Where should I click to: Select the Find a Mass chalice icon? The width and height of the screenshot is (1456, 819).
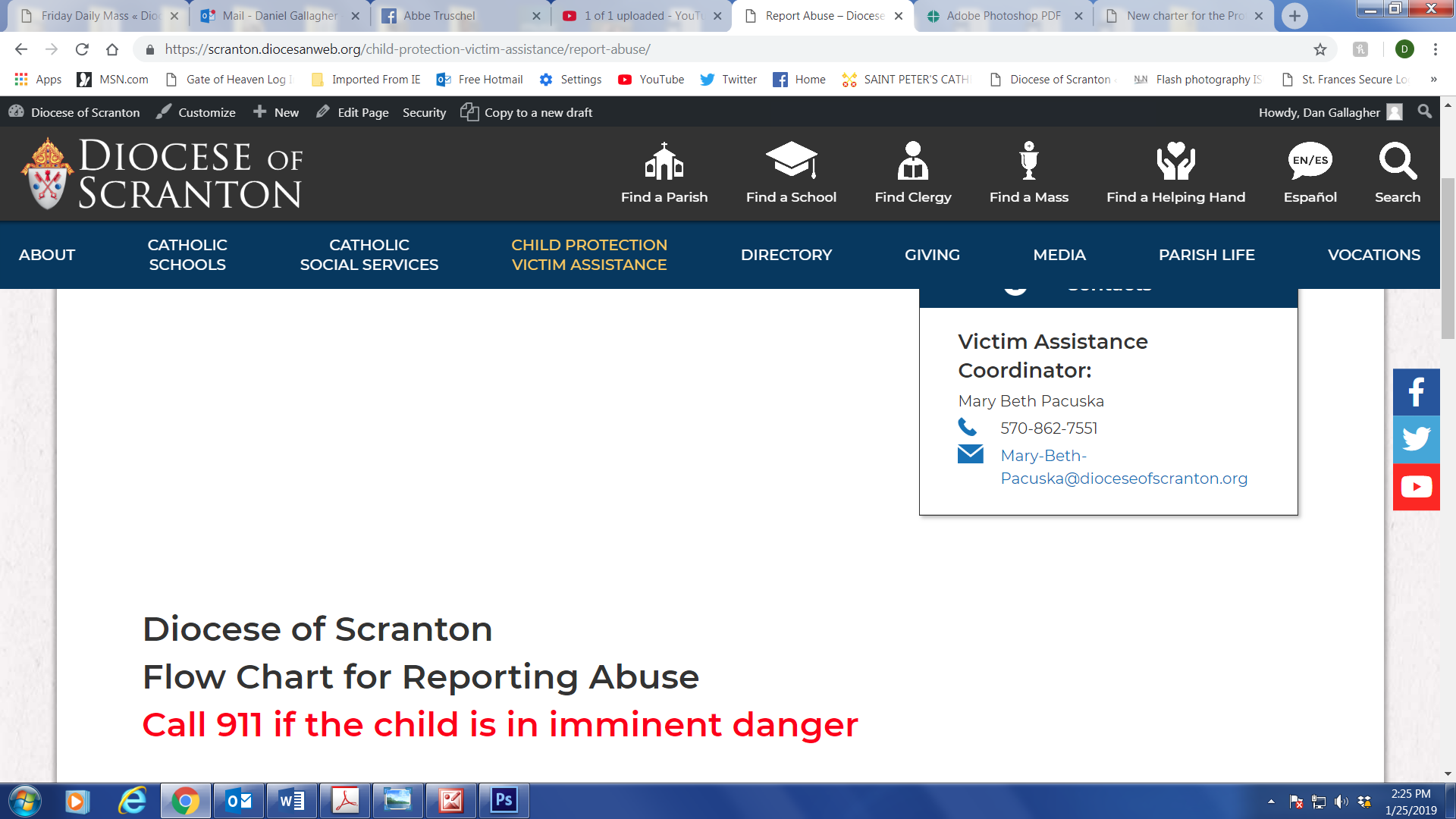click(1028, 161)
